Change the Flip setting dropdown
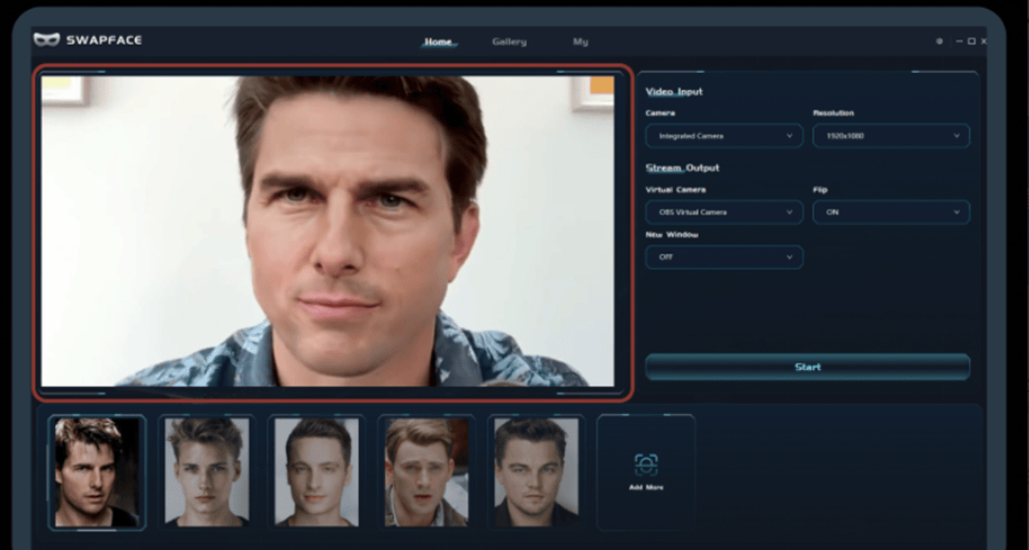This screenshot has width=1029, height=550. pos(891,212)
